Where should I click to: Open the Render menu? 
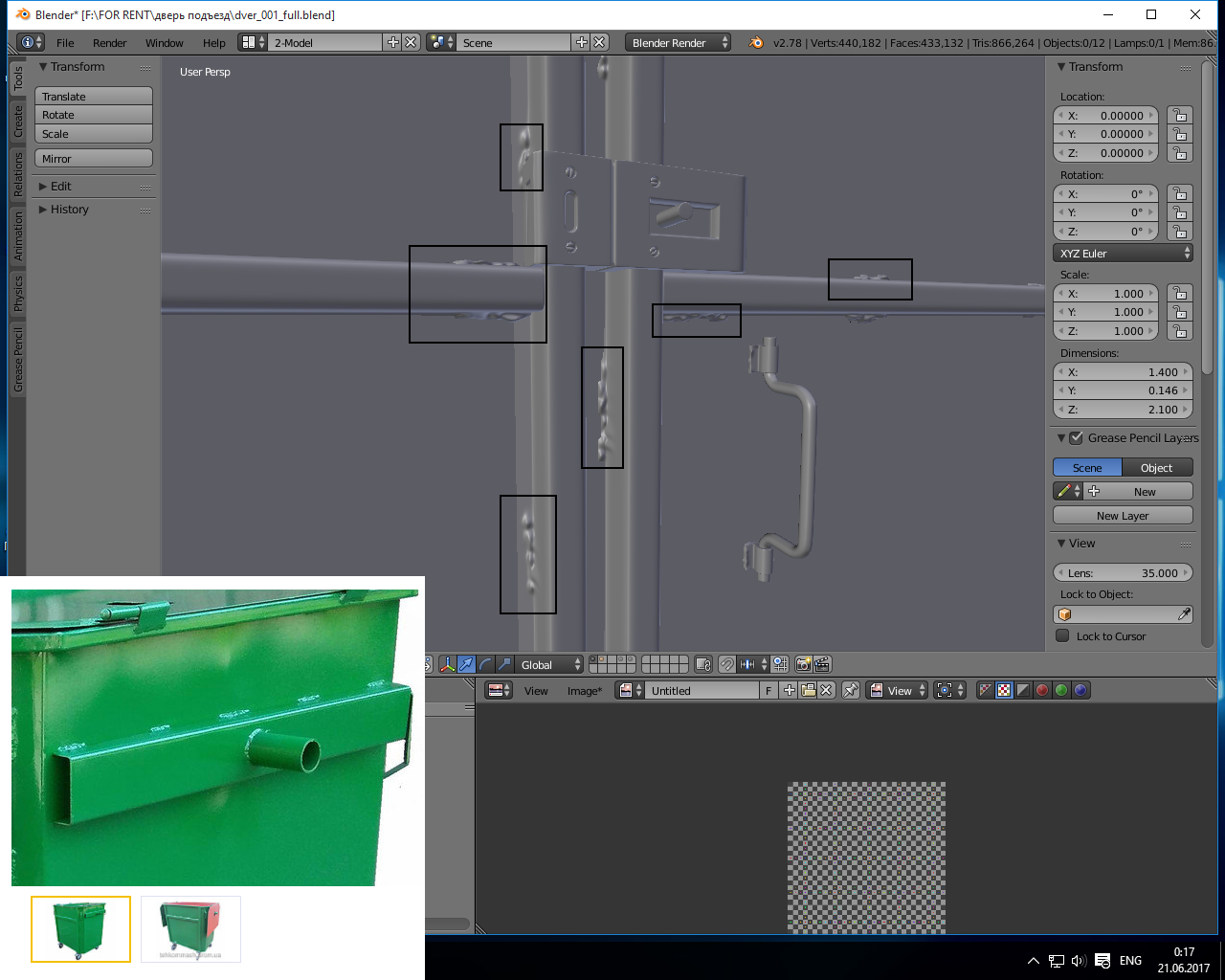pos(109,43)
